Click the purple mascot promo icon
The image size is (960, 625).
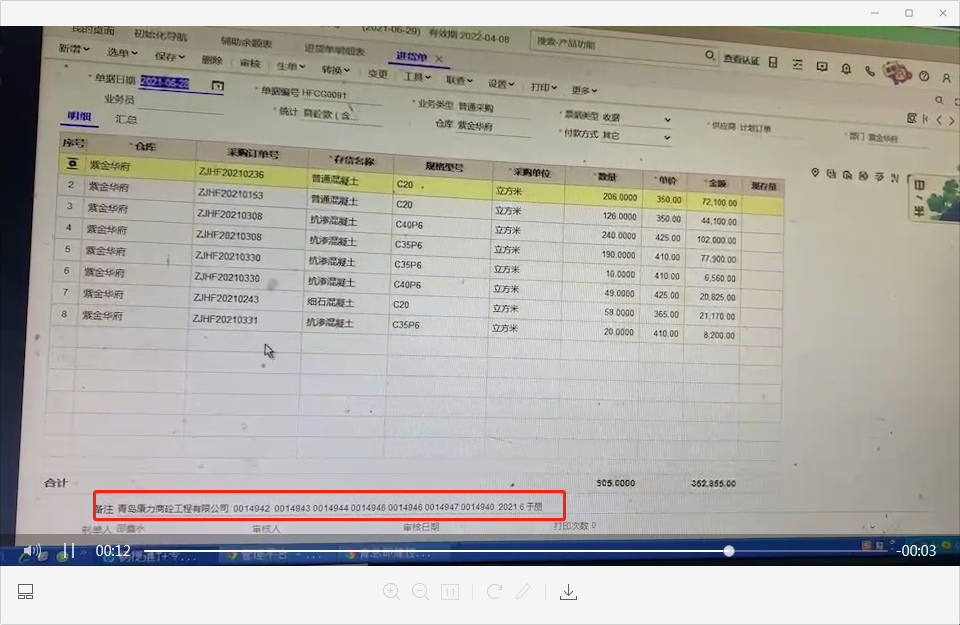point(898,72)
